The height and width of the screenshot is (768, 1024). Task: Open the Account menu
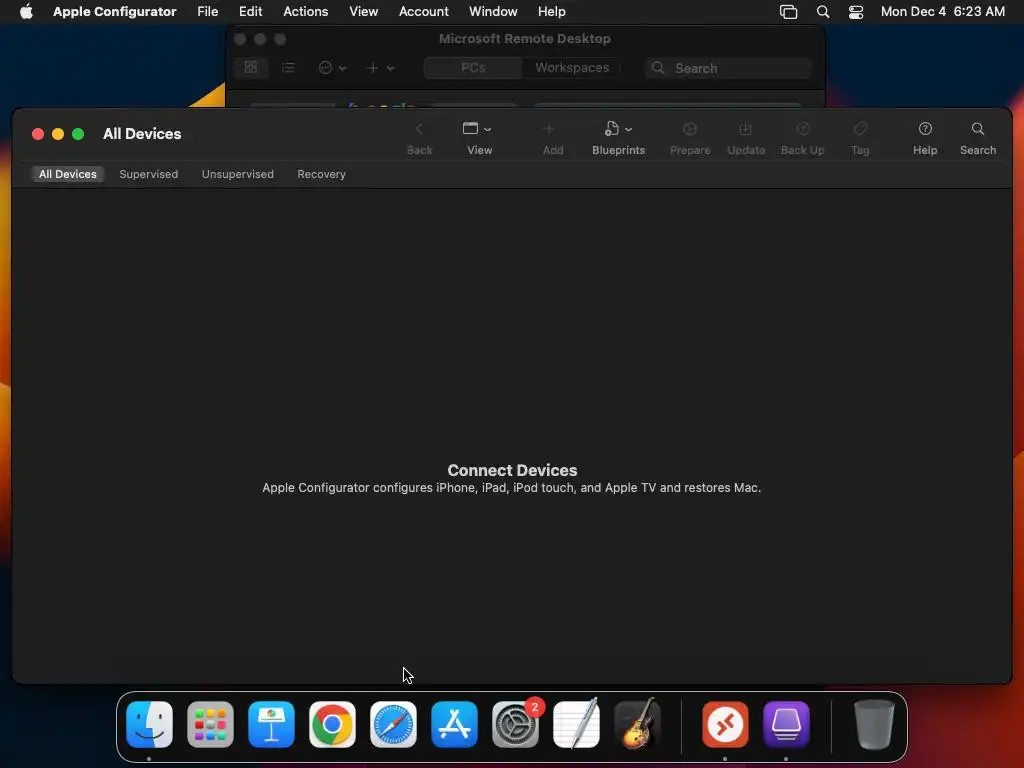tap(424, 12)
